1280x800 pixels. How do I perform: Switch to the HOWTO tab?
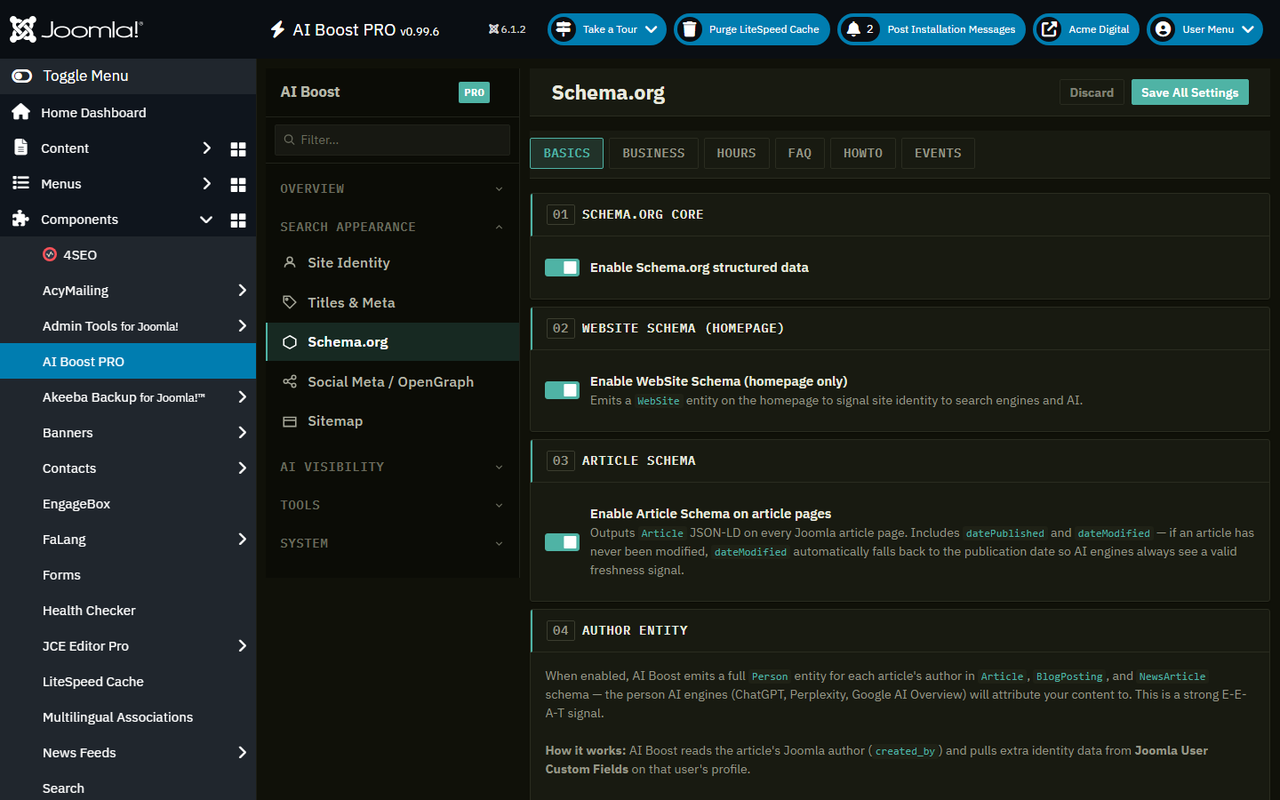(863, 153)
